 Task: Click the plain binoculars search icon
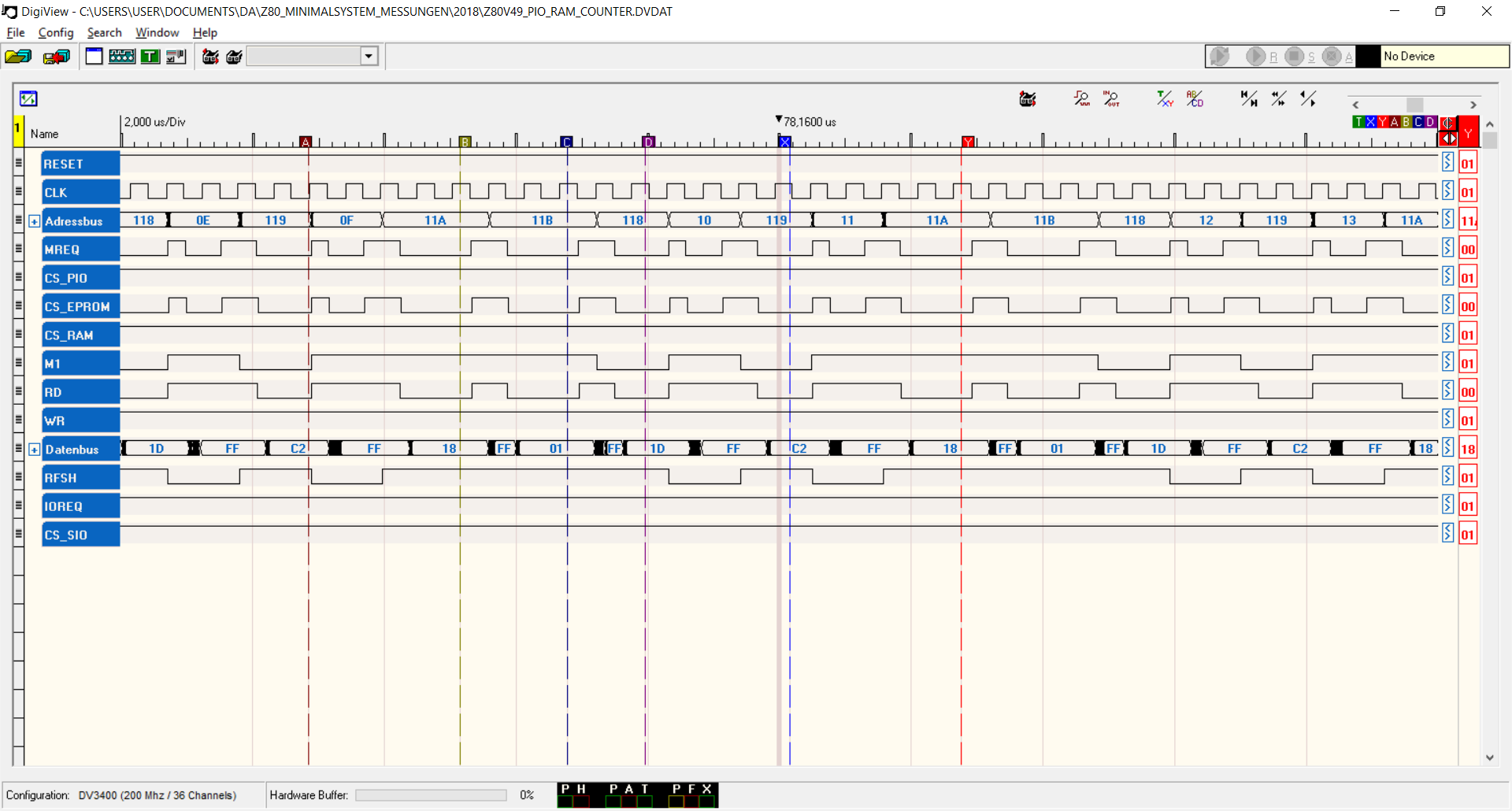coord(235,57)
